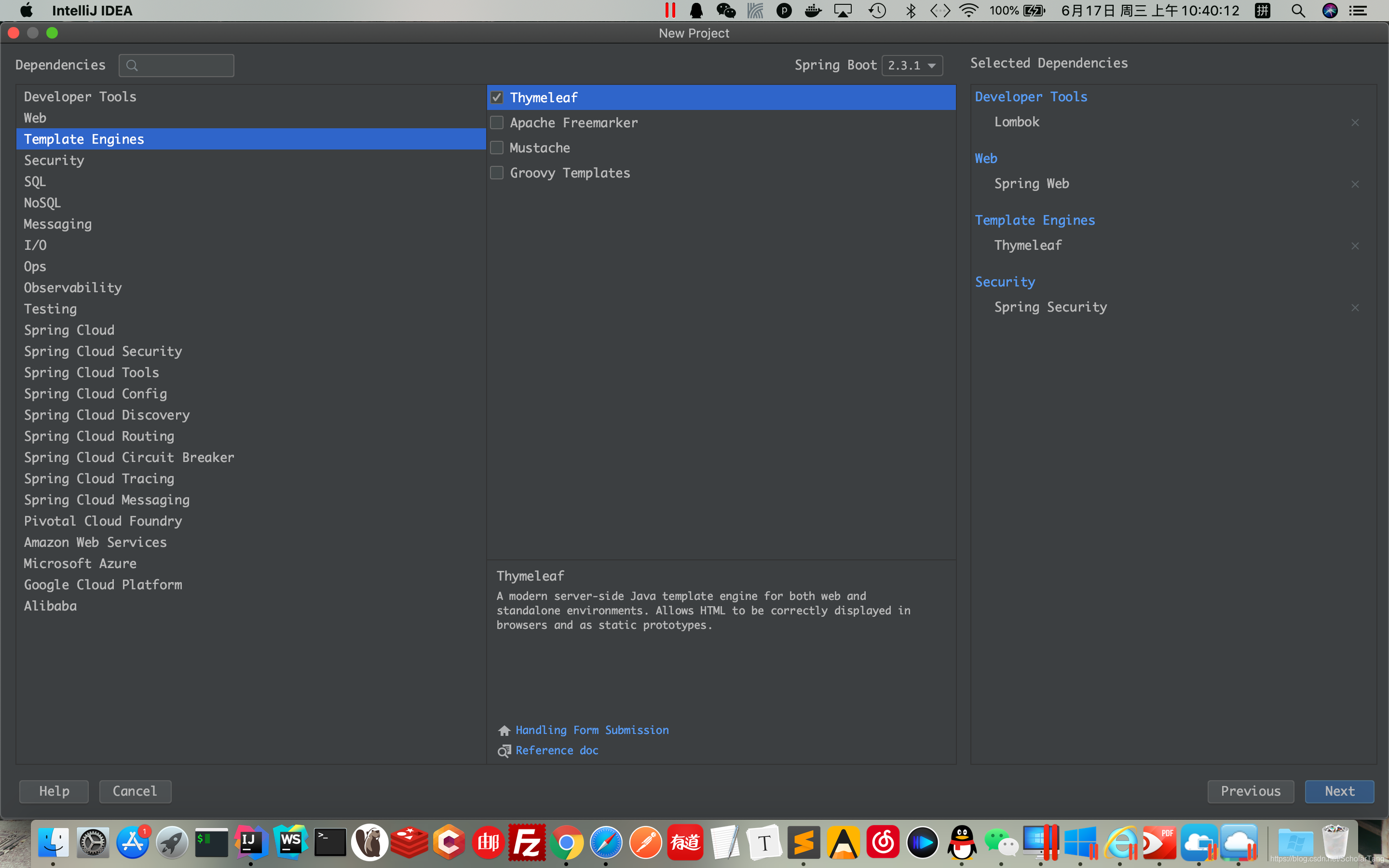This screenshot has height=868, width=1389.
Task: Click the home icon beside Handling Form Submission
Action: tap(504, 730)
